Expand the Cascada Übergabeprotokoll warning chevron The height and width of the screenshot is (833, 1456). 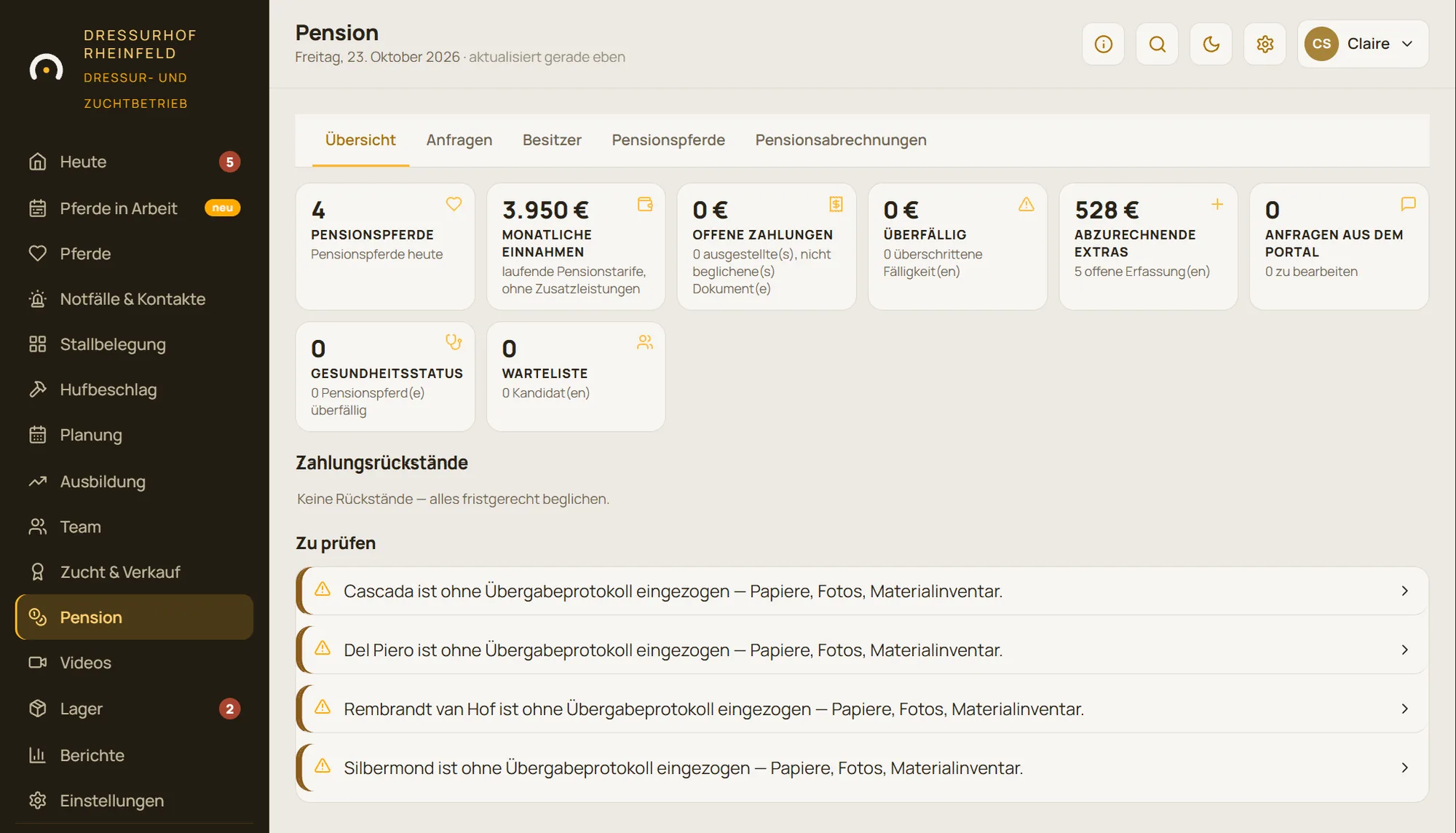point(1405,591)
